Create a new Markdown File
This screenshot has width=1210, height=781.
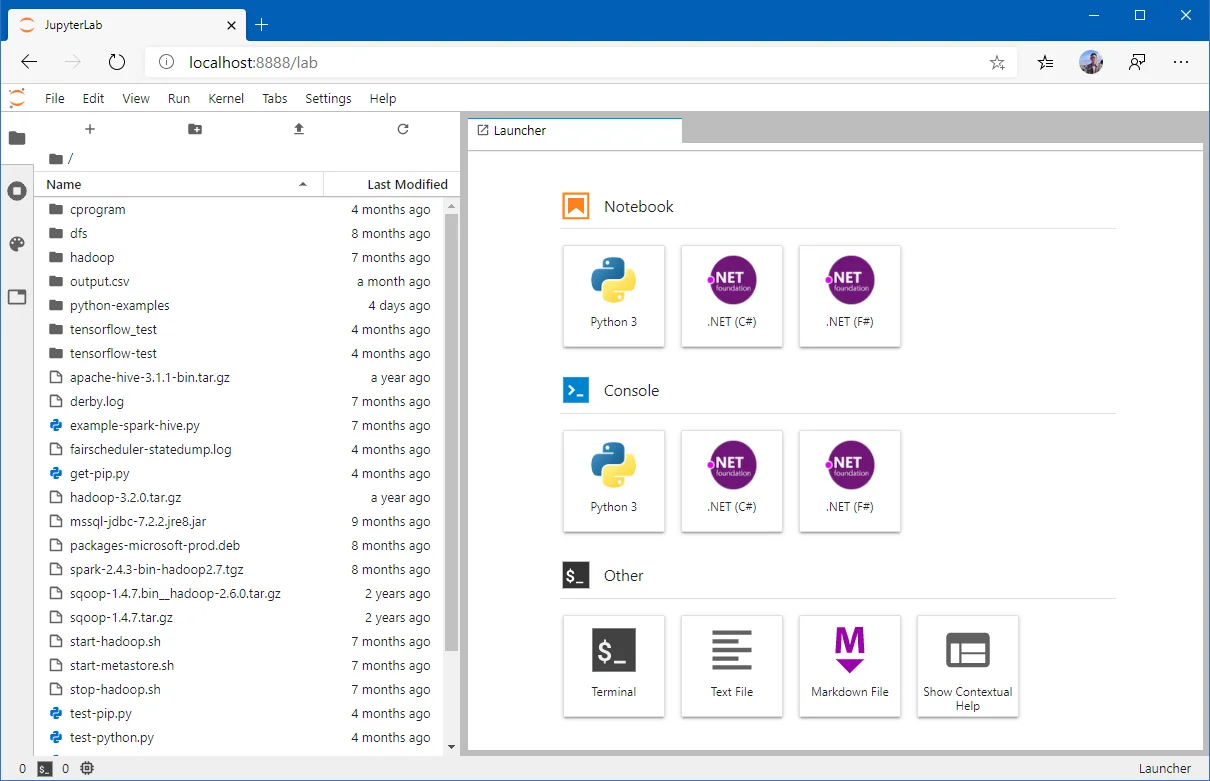coord(850,666)
